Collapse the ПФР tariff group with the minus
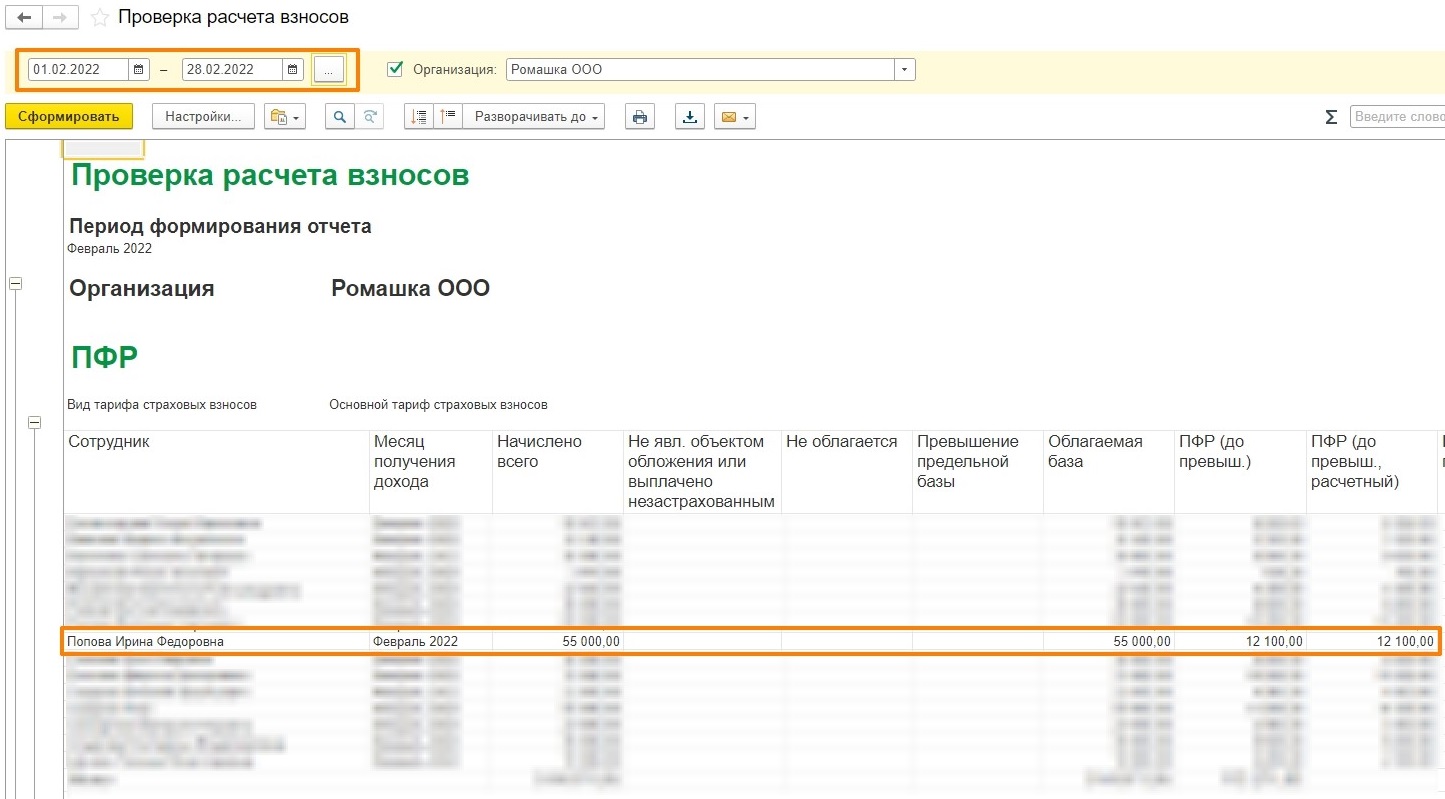Viewport: 1445px width, 799px height. pos(35,423)
